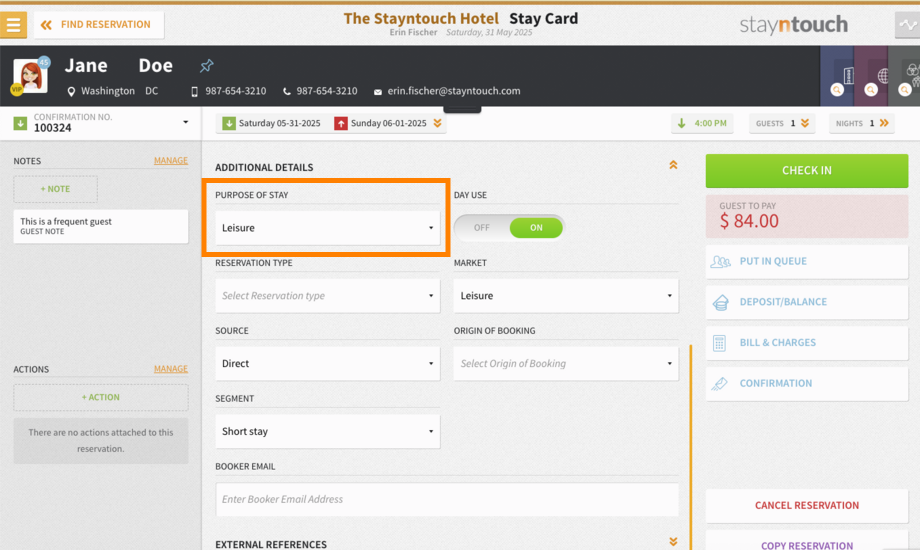Open the Purpose of Stay dropdown
The width and height of the screenshot is (920, 550).
tap(327, 228)
